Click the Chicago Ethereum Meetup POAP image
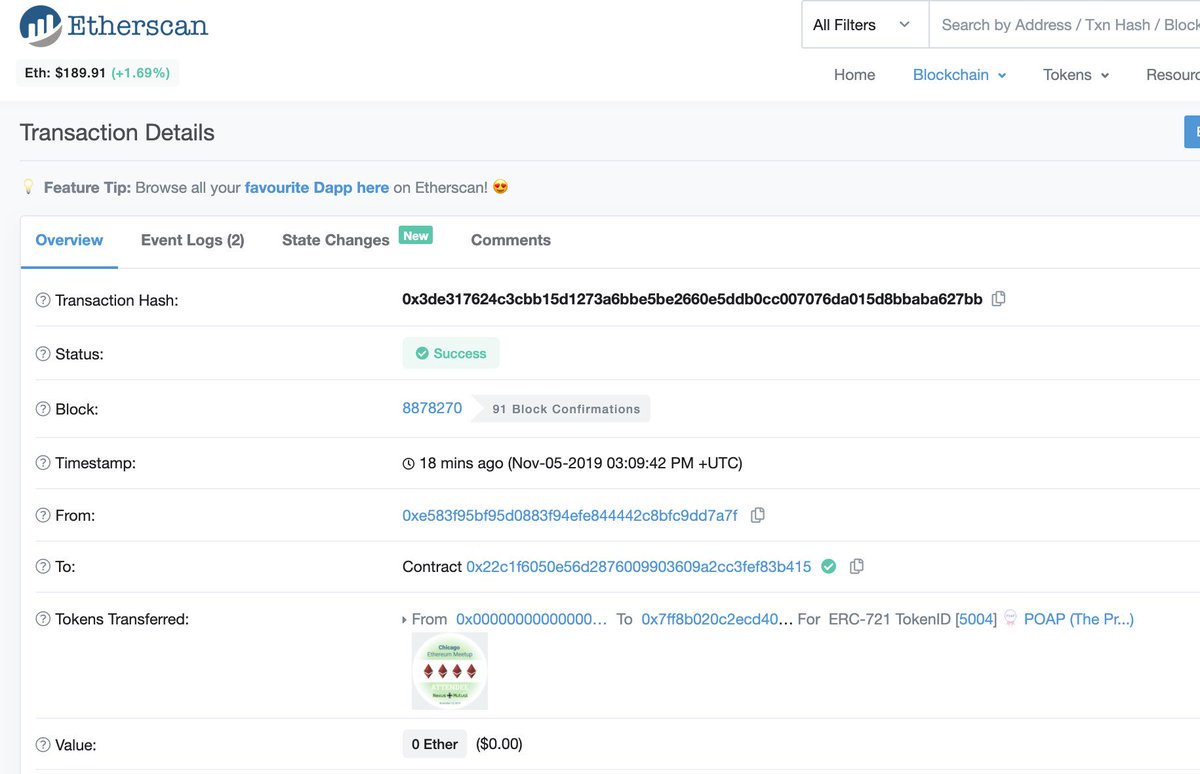This screenshot has width=1200, height=774. (450, 671)
